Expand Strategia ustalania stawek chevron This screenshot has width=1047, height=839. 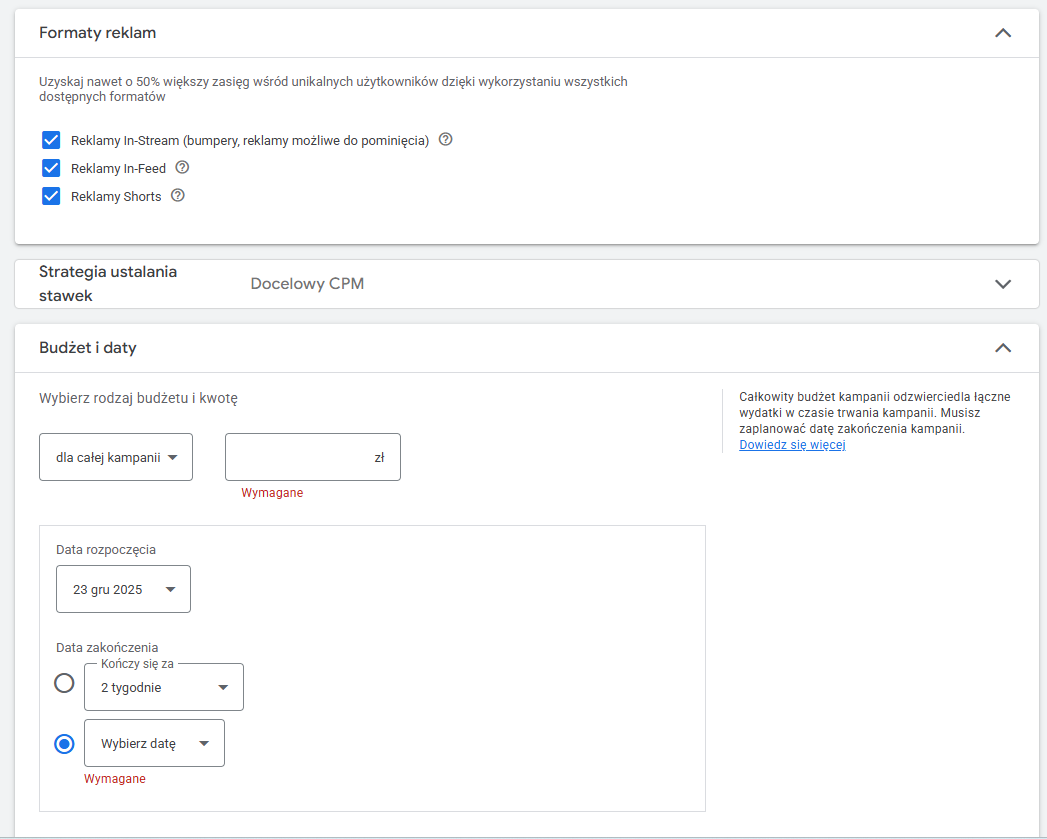[x=1003, y=284]
